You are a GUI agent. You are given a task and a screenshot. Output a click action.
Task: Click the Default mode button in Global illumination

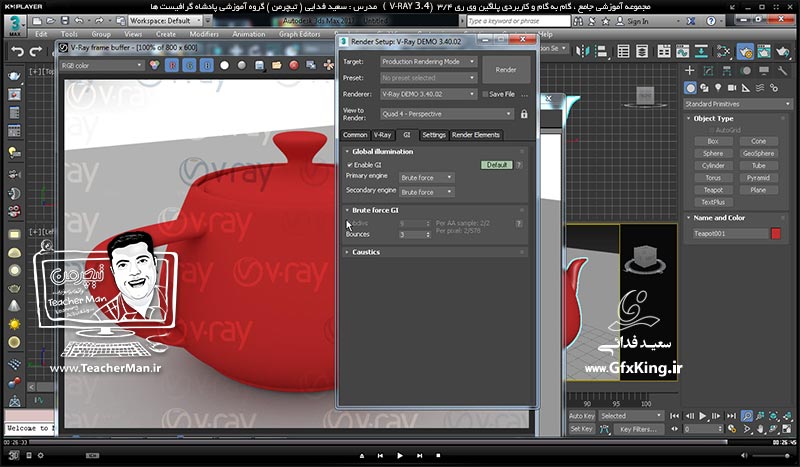coord(496,165)
